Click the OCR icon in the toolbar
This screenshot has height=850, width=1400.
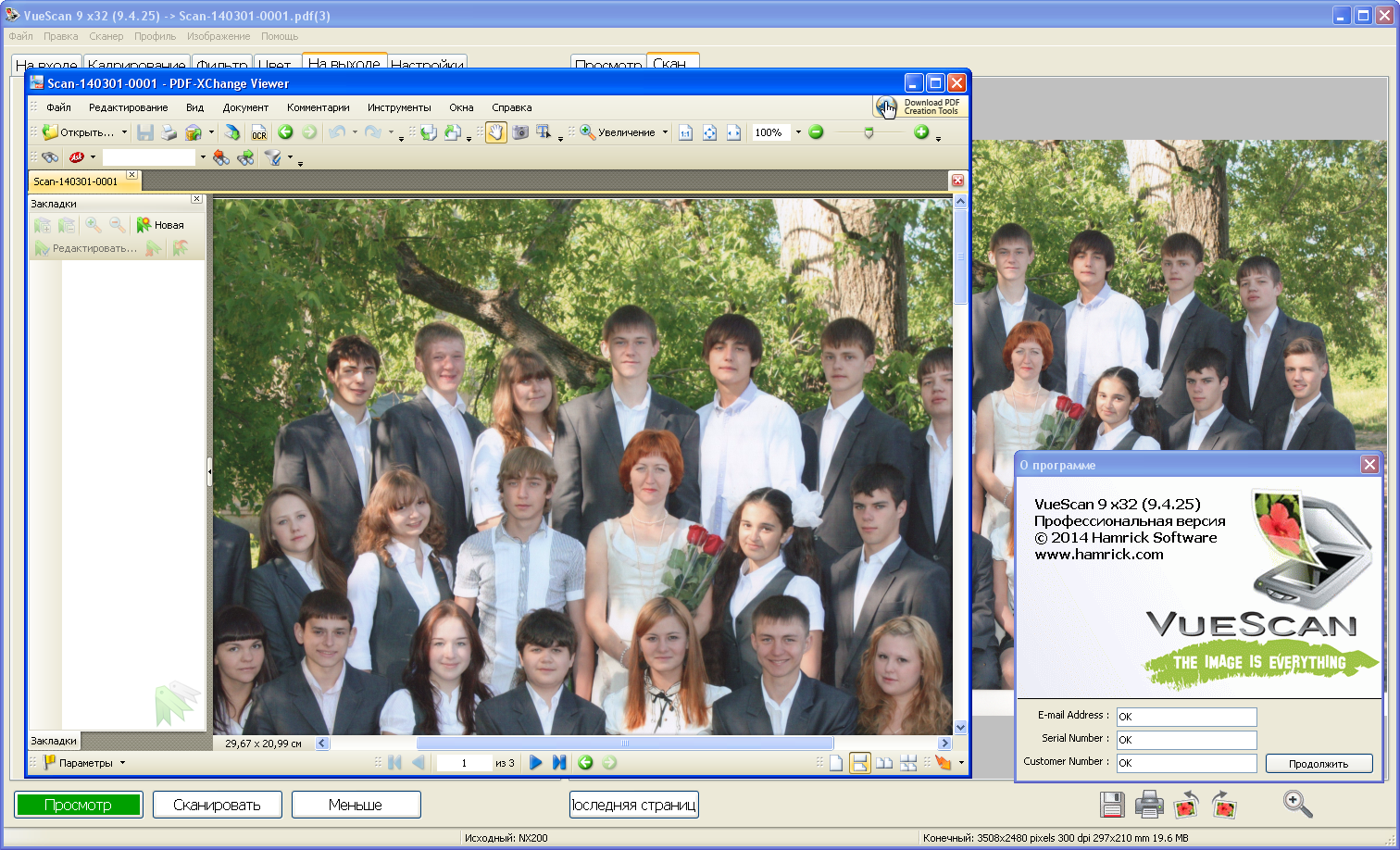pyautogui.click(x=259, y=133)
